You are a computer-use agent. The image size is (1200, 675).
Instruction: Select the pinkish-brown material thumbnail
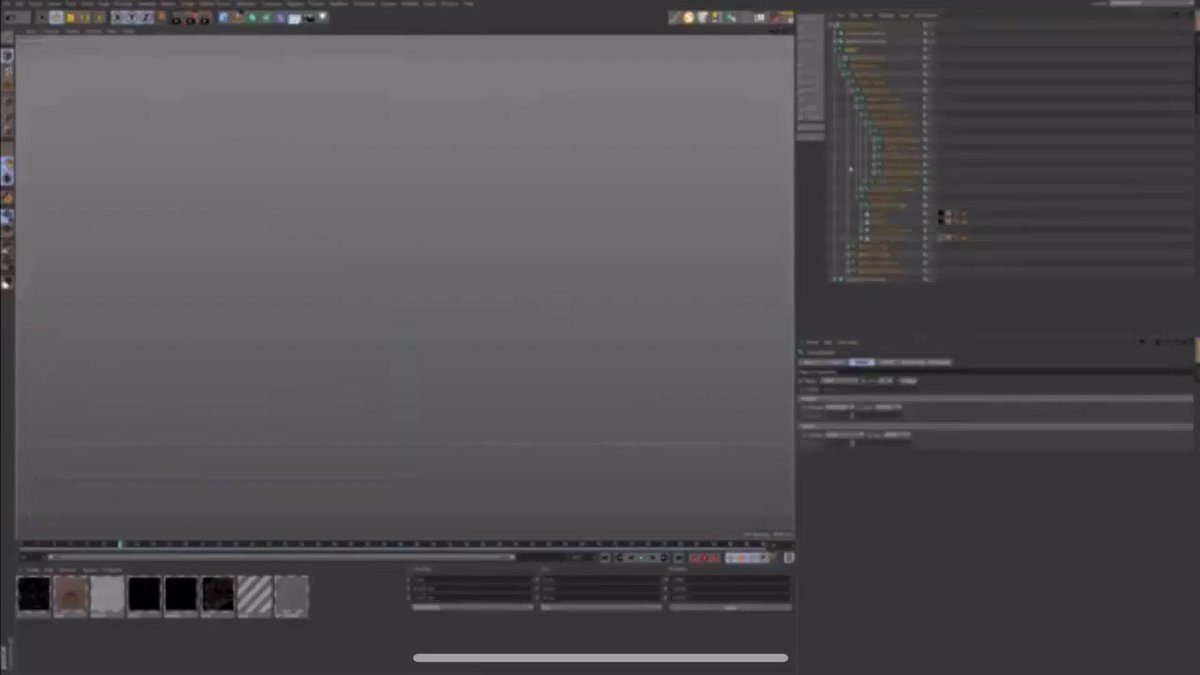point(70,596)
